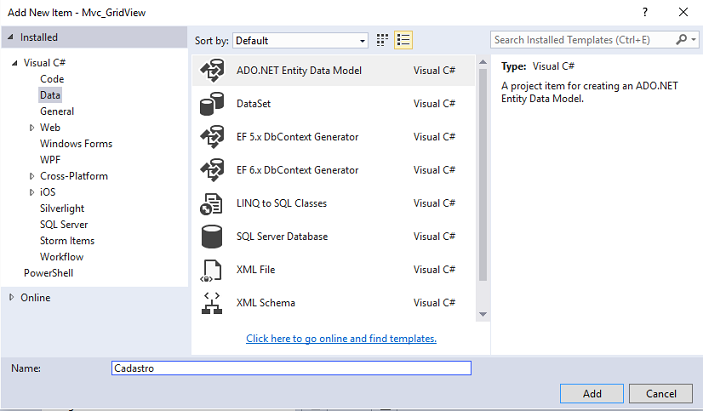Select the SQL Server category
The image size is (703, 411).
64,225
